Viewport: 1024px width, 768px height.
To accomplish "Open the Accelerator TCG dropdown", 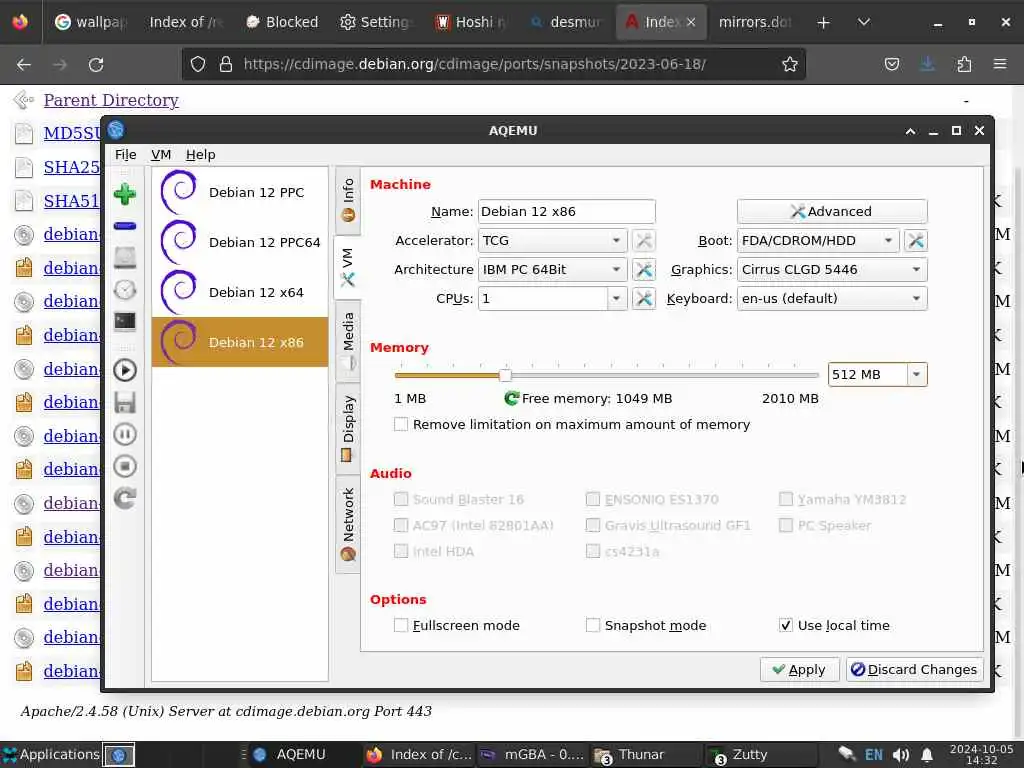I will pyautogui.click(x=552, y=240).
